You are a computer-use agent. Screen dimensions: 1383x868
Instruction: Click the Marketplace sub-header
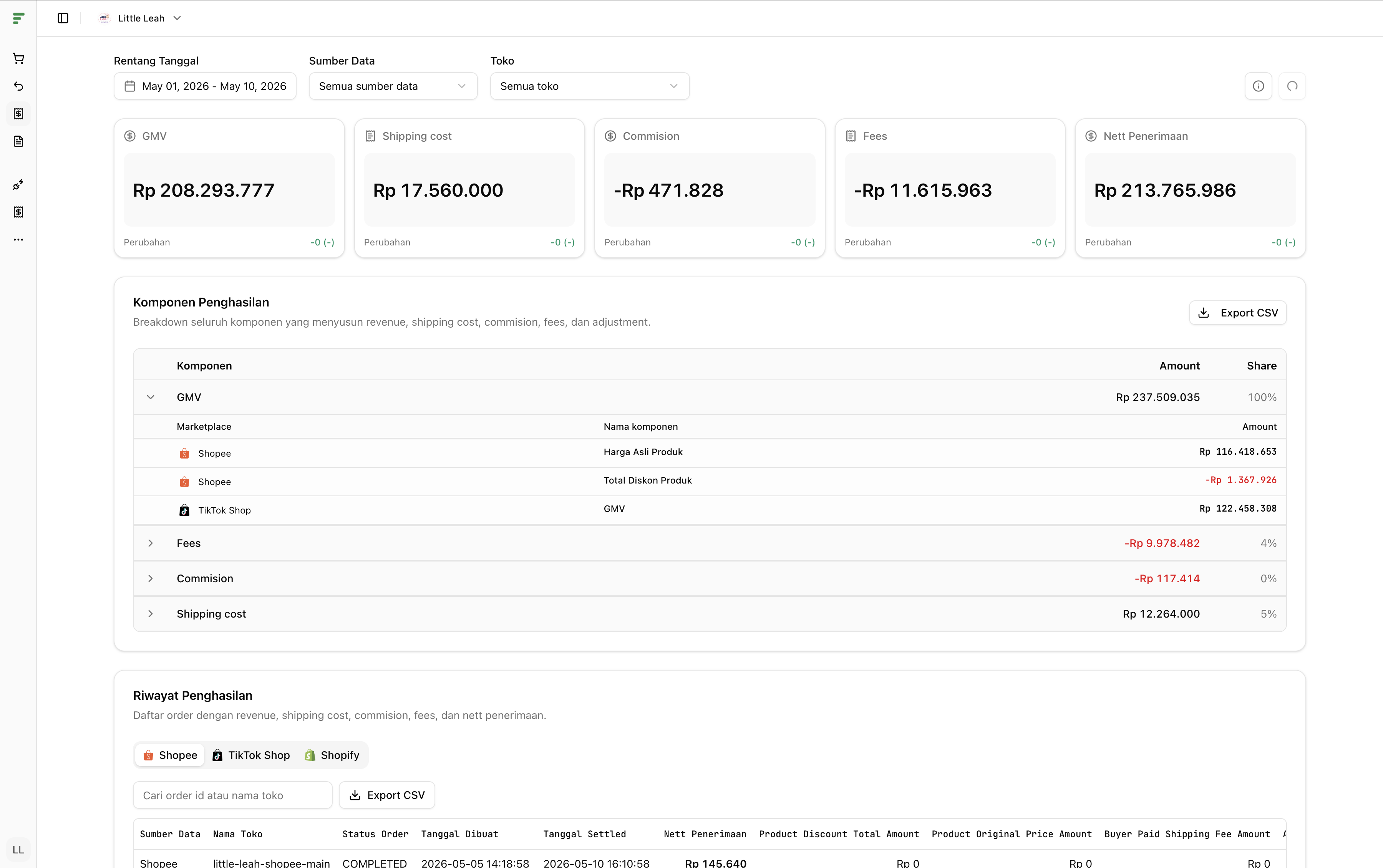204,427
